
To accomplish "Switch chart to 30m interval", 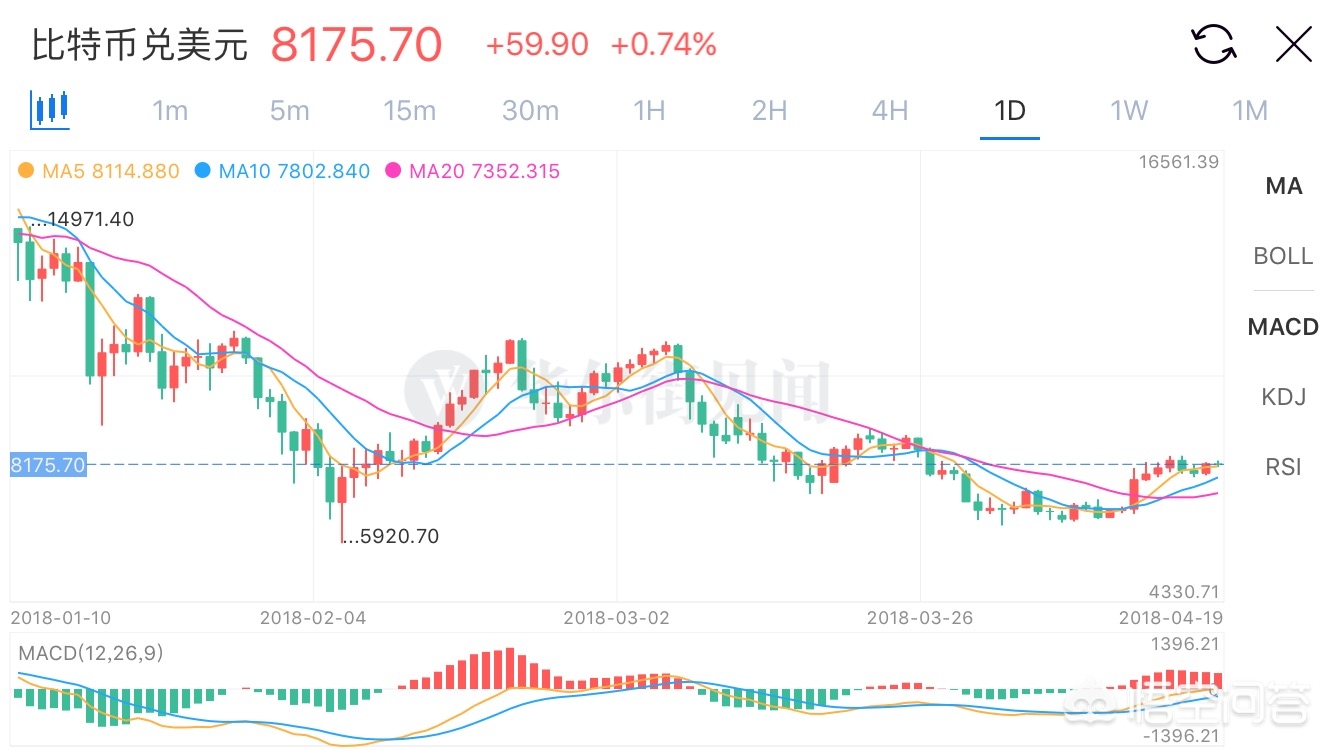I will coord(530,110).
